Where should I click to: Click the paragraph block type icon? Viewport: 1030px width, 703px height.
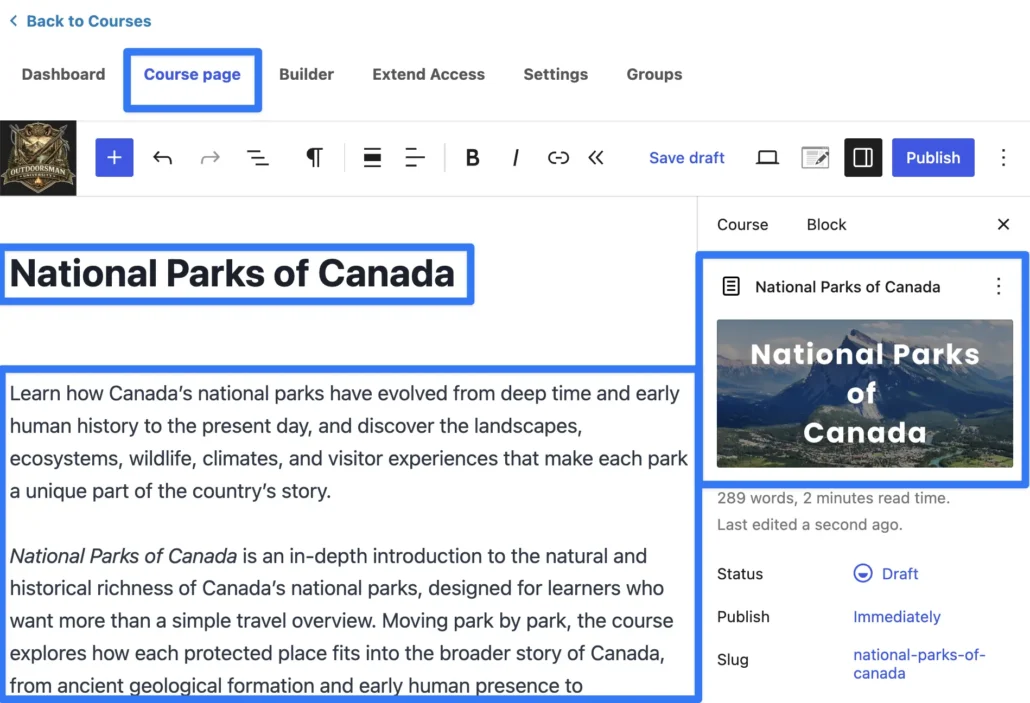(x=315, y=158)
